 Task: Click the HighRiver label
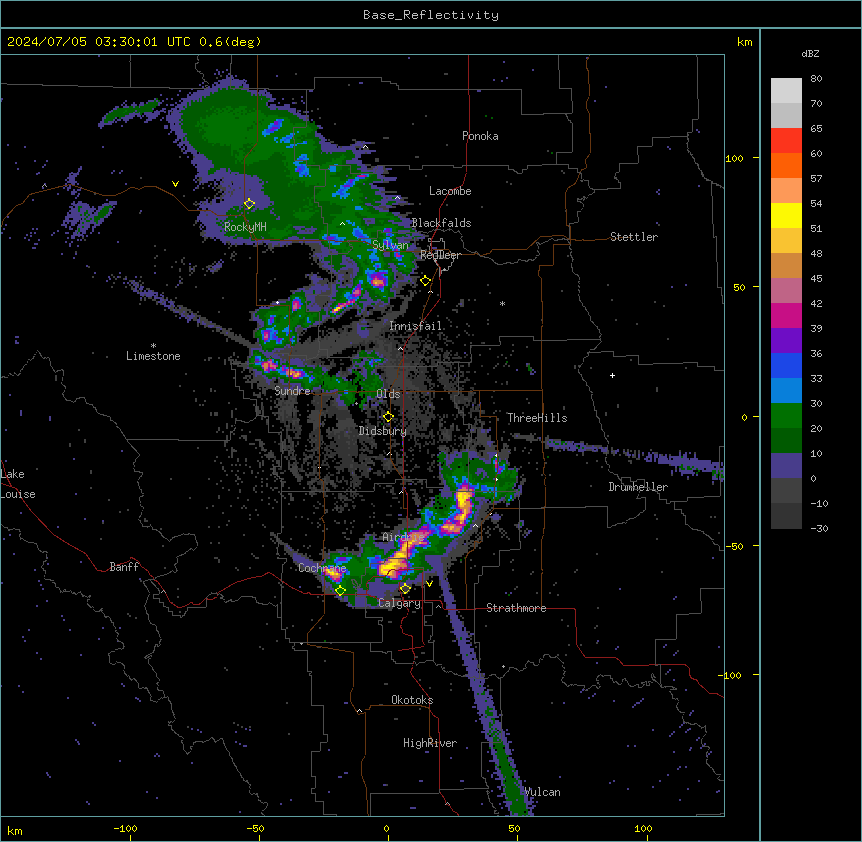pyautogui.click(x=430, y=743)
